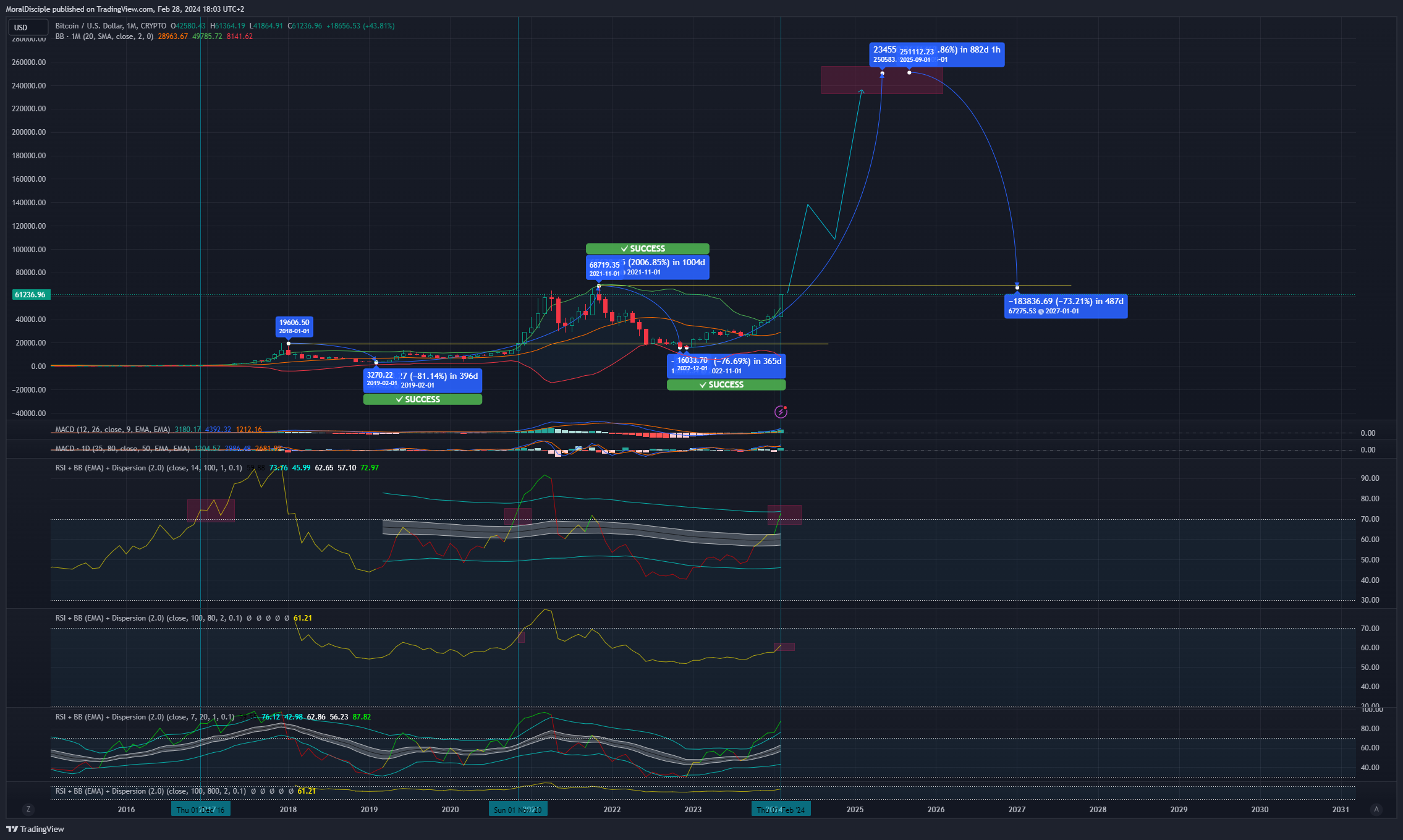Click the -183836.69 (-73.21%) in 487d label

click(1066, 306)
